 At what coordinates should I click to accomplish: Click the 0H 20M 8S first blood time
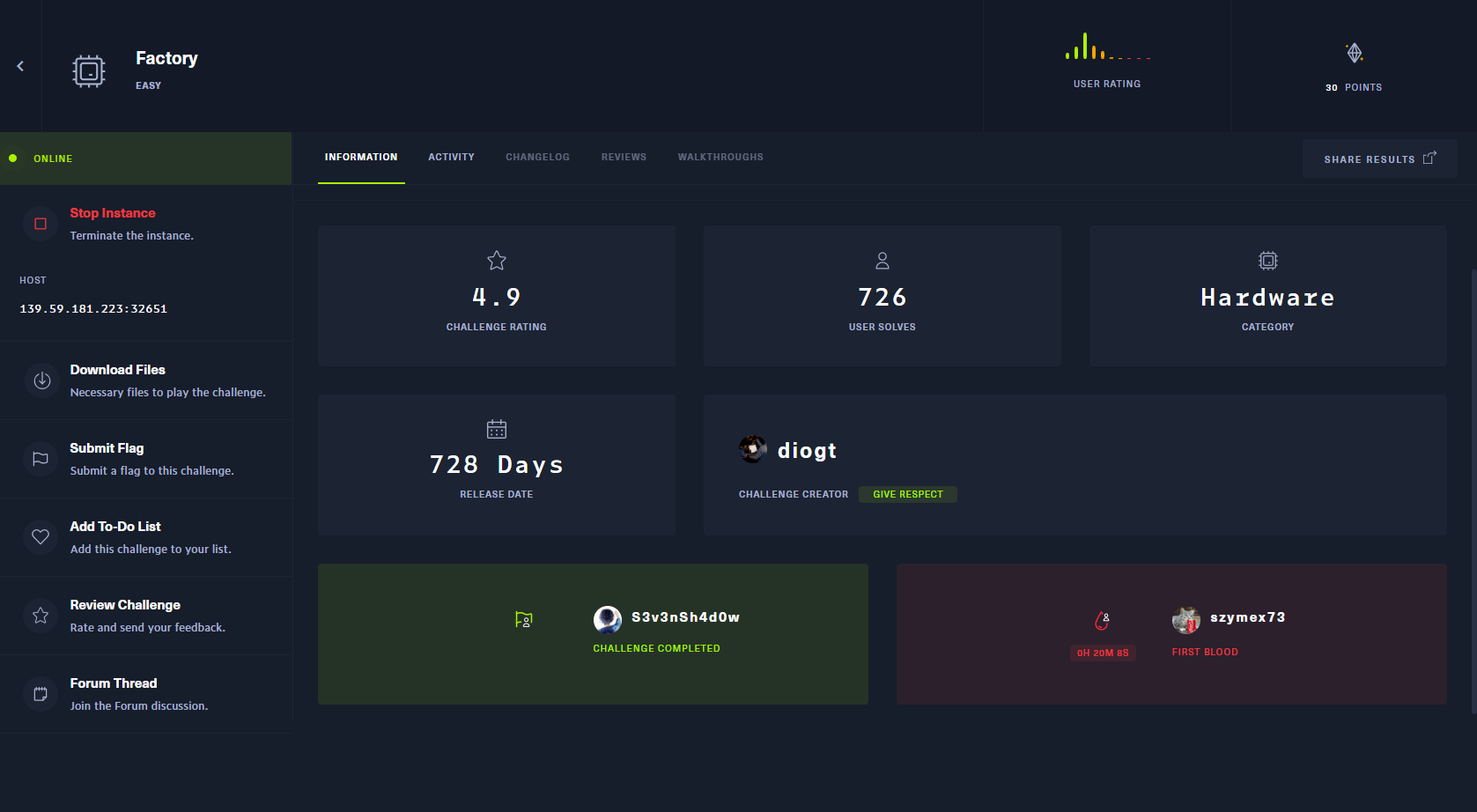click(x=1103, y=653)
